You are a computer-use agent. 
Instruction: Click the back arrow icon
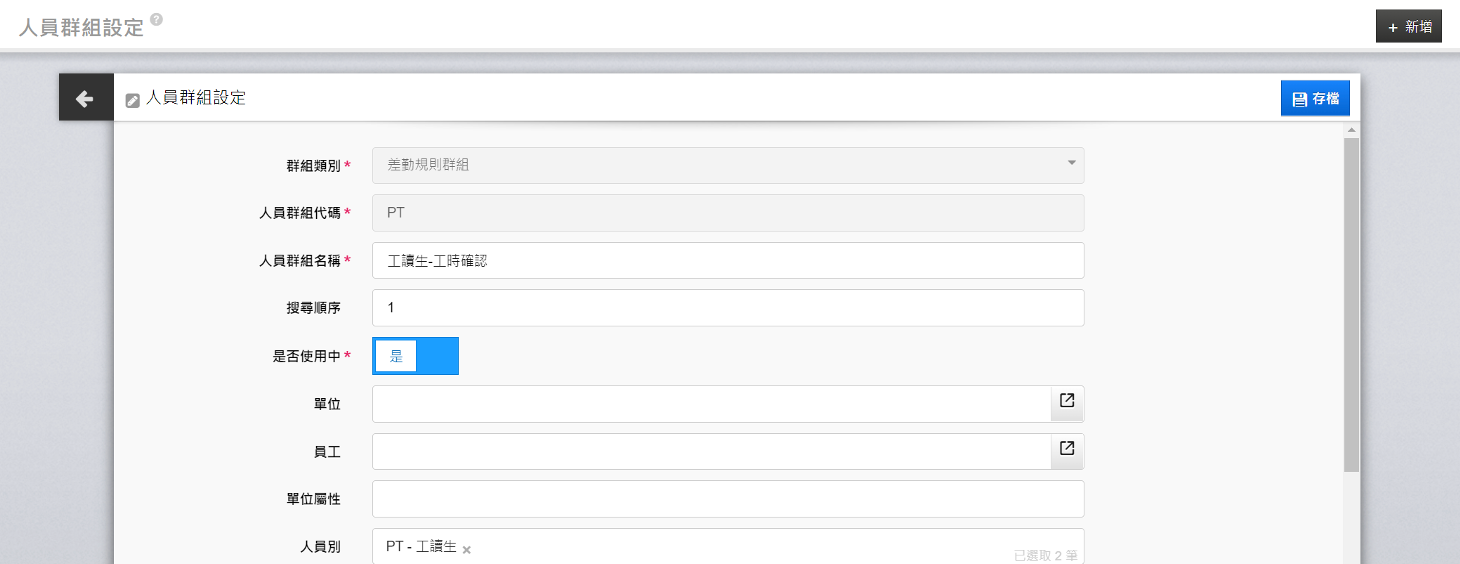coord(85,98)
